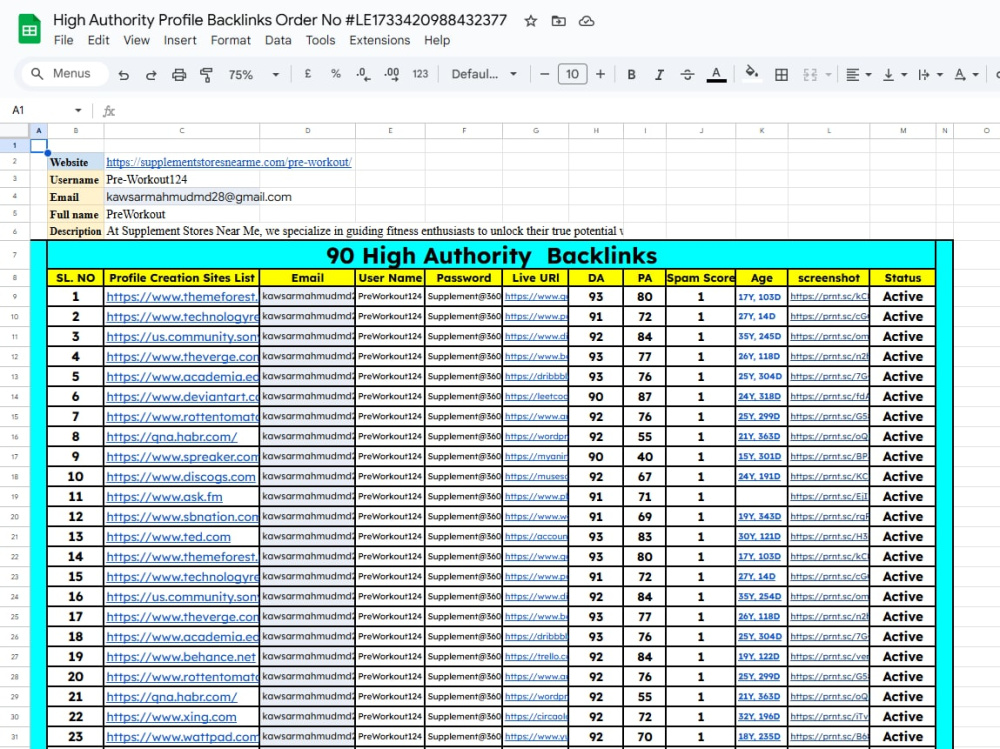Decrease font size with minus
Viewport: 1000px width, 749px height.
coord(544,74)
